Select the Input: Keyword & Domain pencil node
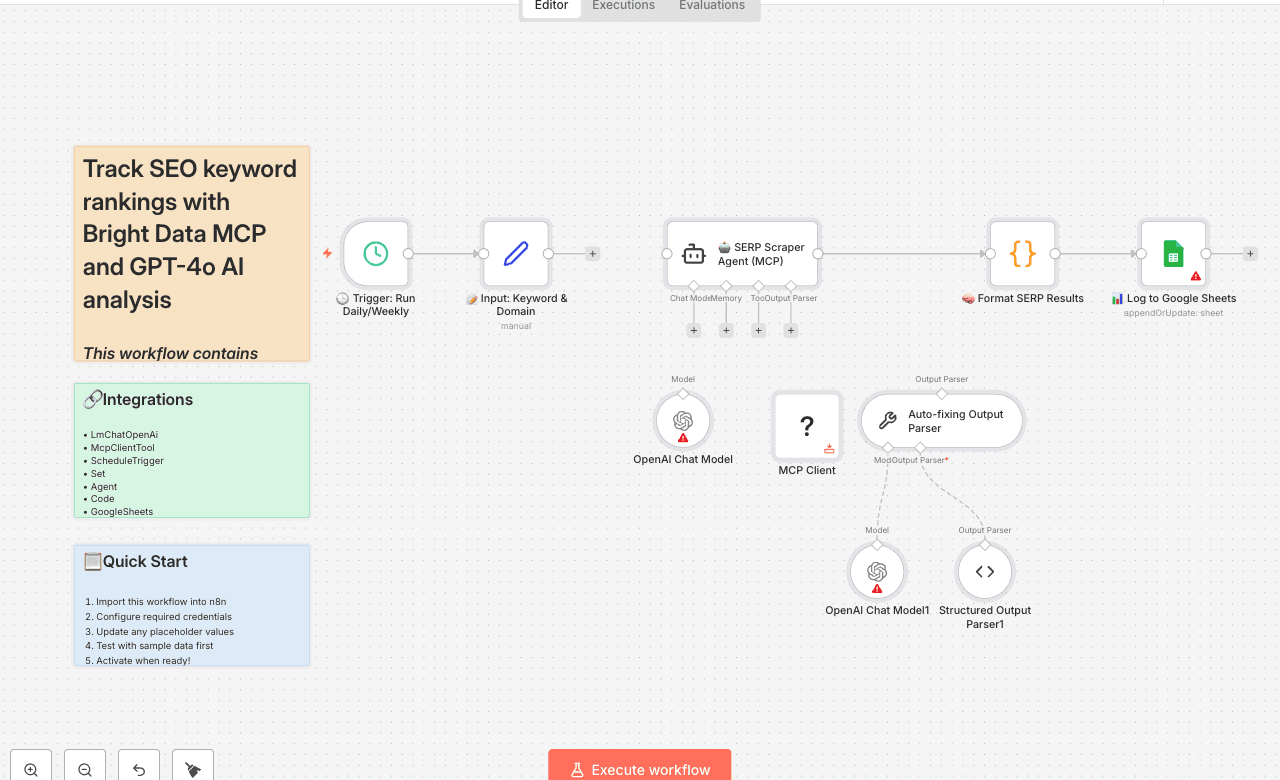Screen dimensions: 1280x780 click(x=516, y=253)
